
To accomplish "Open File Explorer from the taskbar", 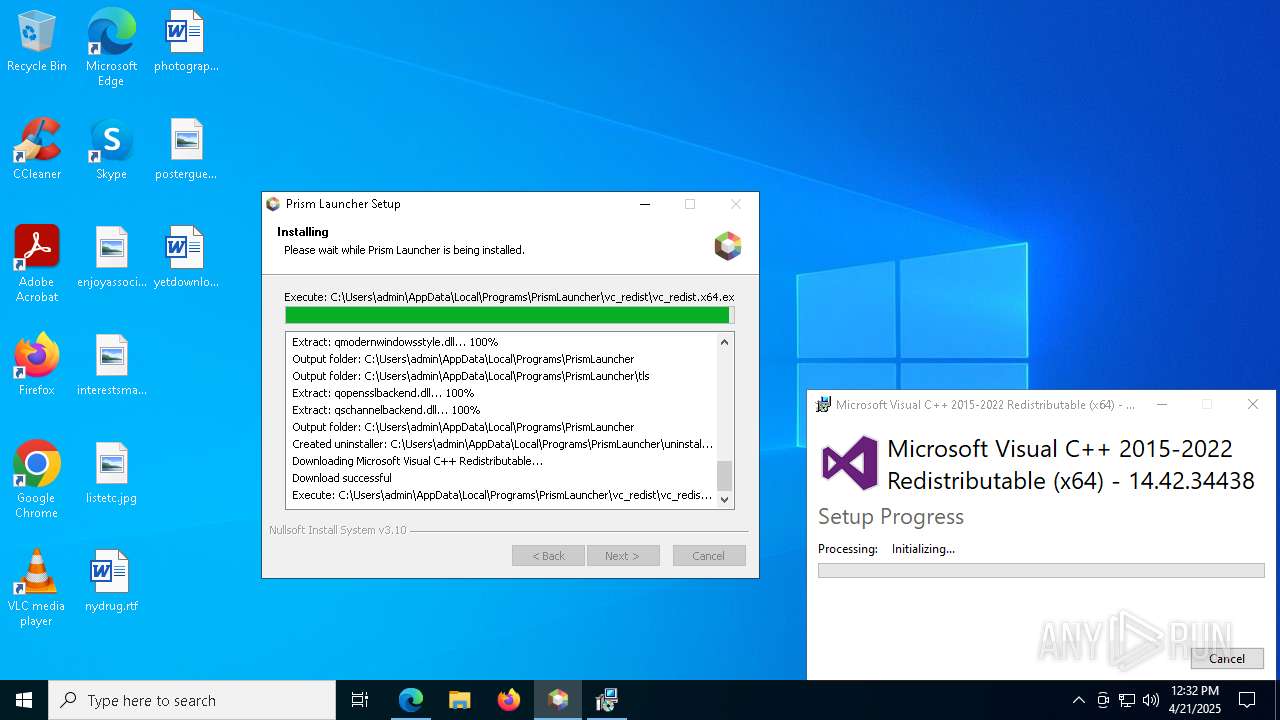I will (x=459, y=700).
